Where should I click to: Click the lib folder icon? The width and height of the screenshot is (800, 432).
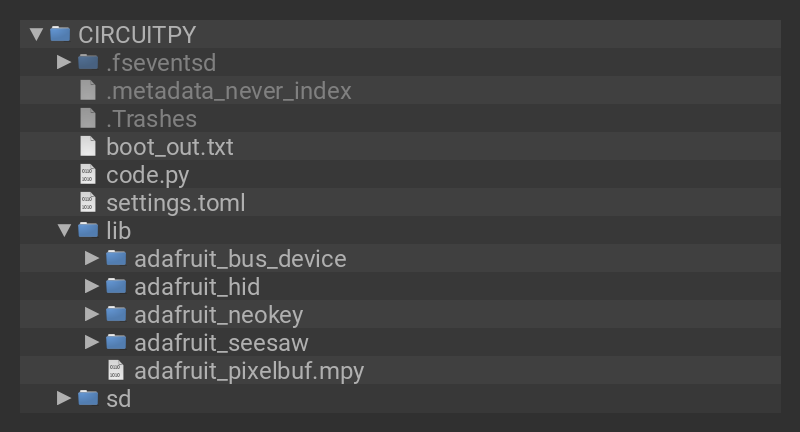[88, 230]
